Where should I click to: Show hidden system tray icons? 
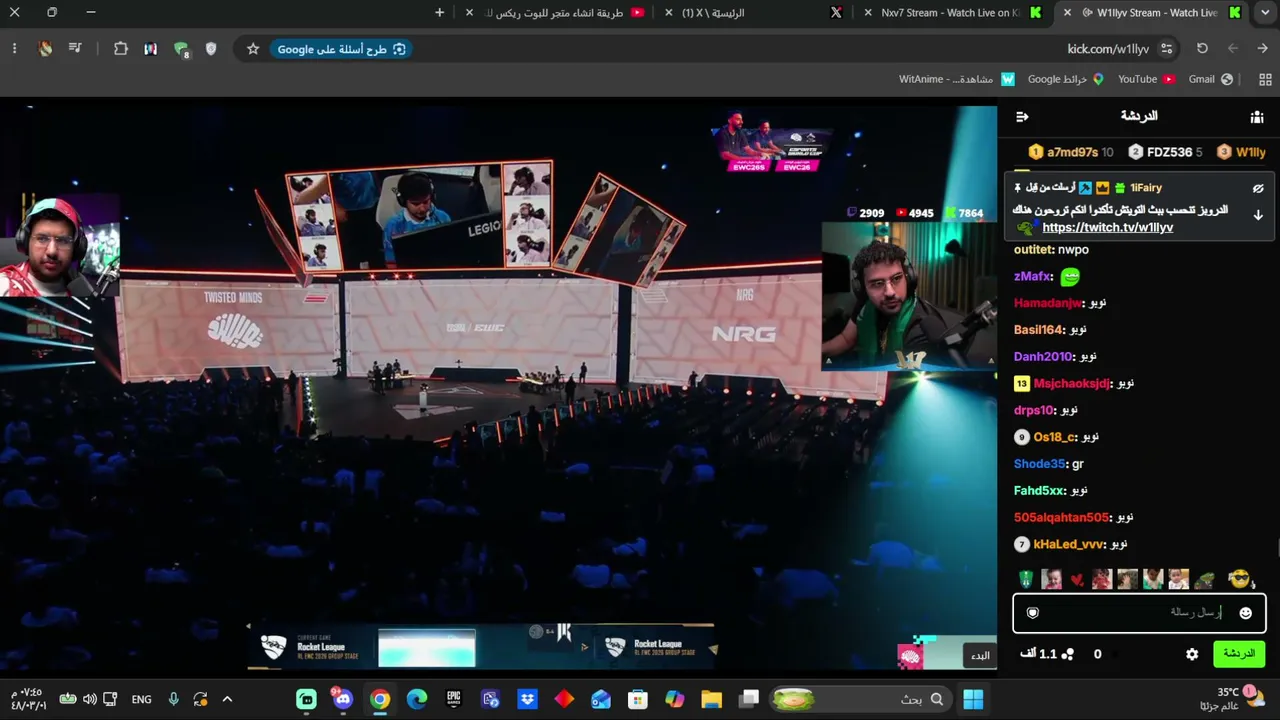tap(227, 699)
